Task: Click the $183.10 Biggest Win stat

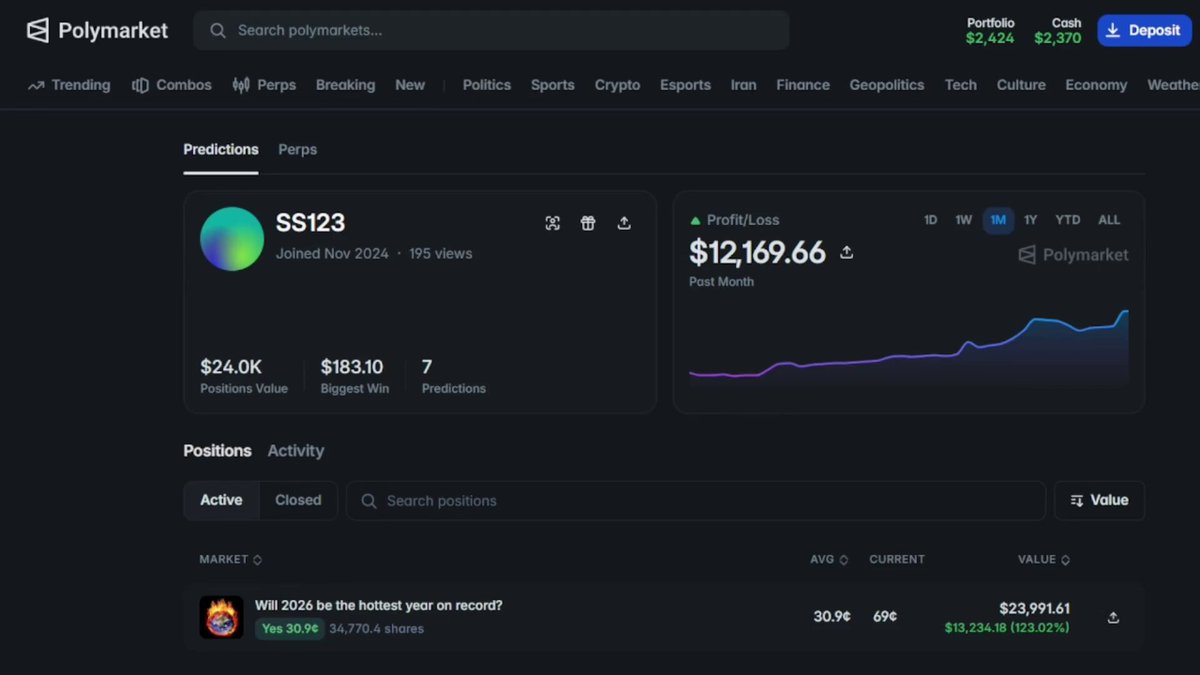Action: coord(354,376)
